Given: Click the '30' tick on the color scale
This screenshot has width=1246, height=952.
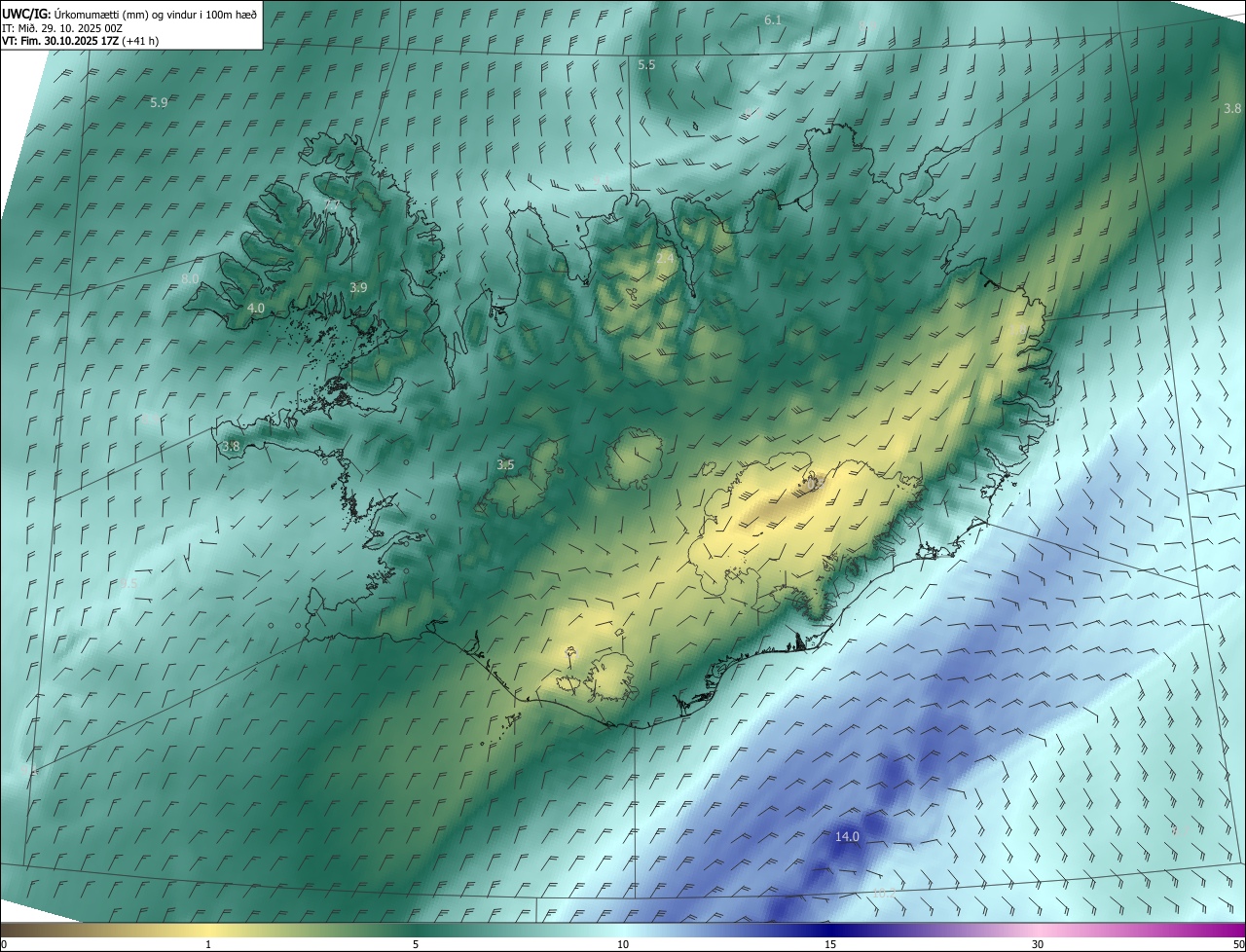Looking at the screenshot, I should [x=1038, y=944].
